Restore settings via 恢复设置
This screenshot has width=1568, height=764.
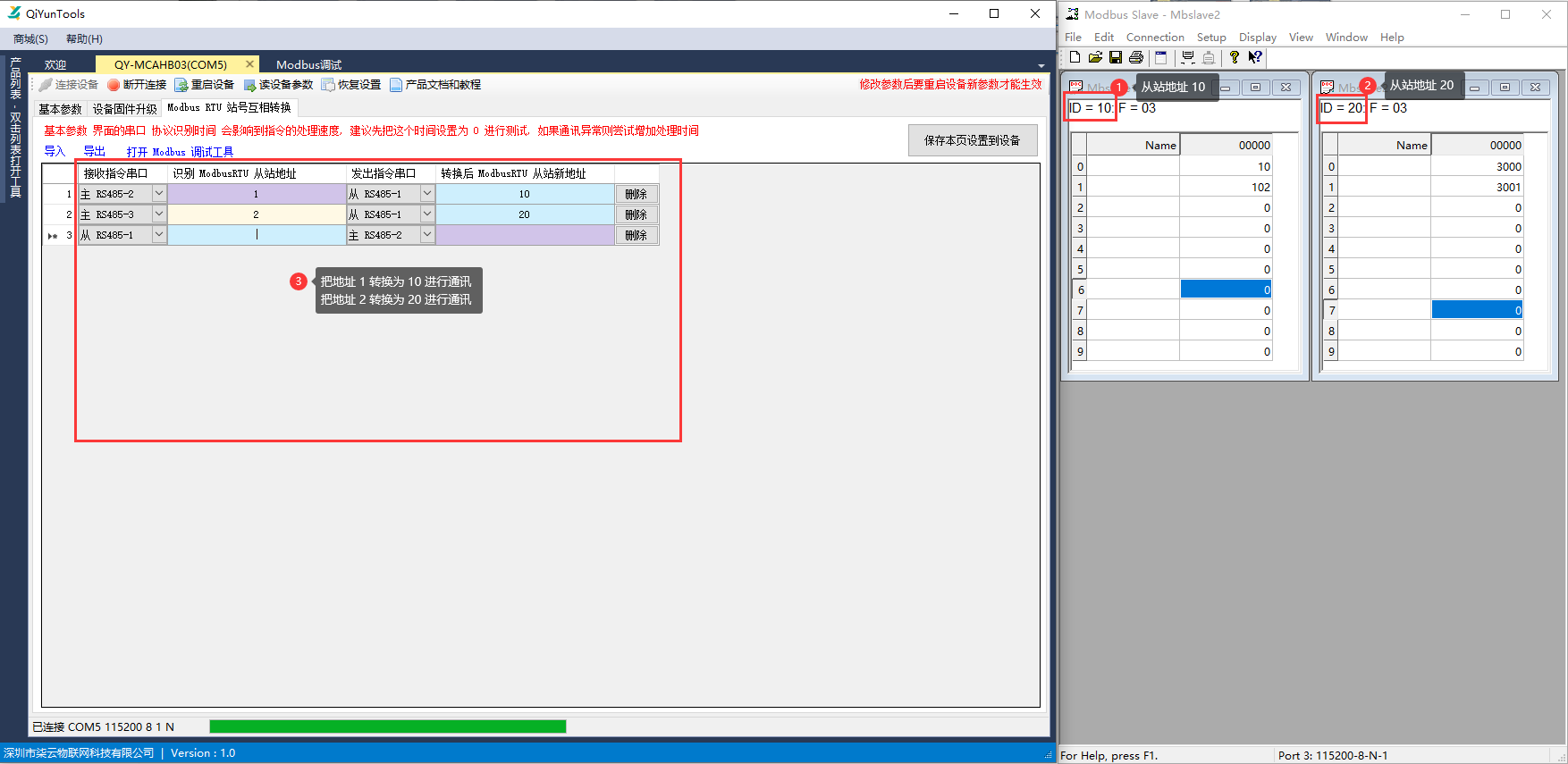(351, 85)
